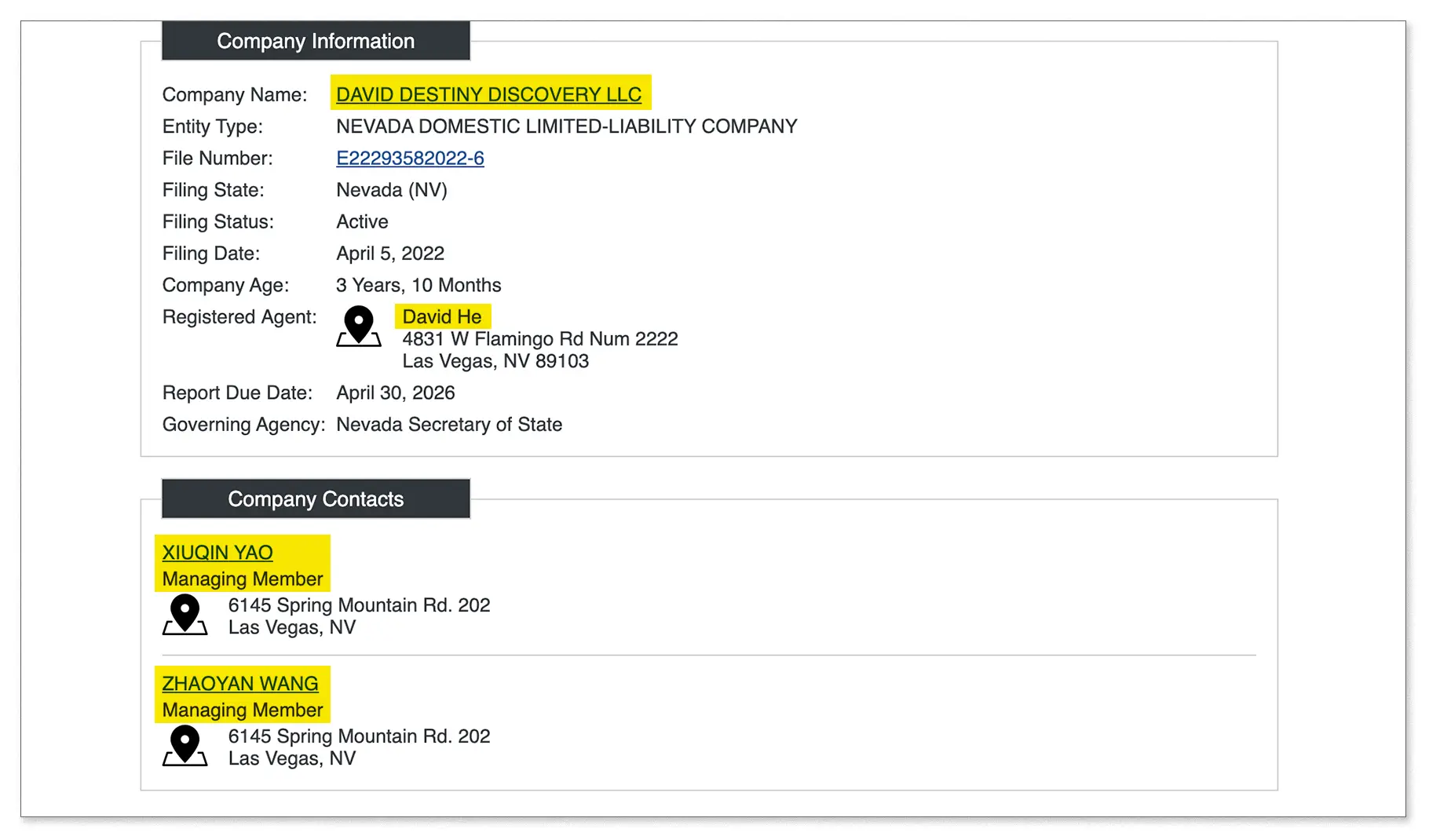This screenshot has height=840, width=1429.
Task: Click the filing date April 5, 2022
Action: click(x=390, y=254)
